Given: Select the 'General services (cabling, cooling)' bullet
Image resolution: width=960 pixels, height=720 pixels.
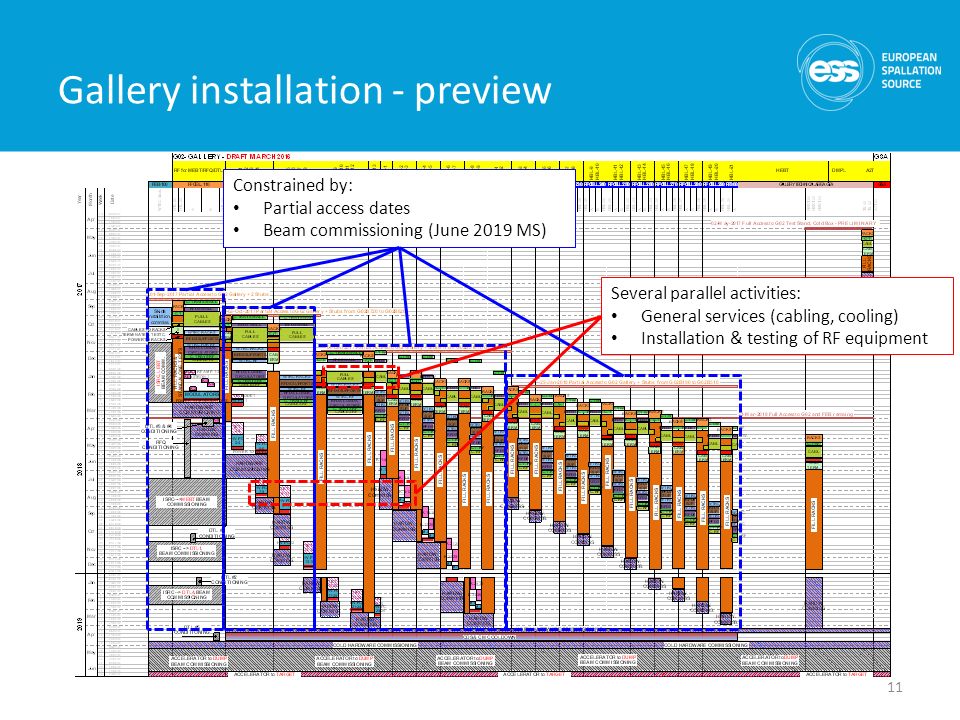Looking at the screenshot, I should 769,316.
